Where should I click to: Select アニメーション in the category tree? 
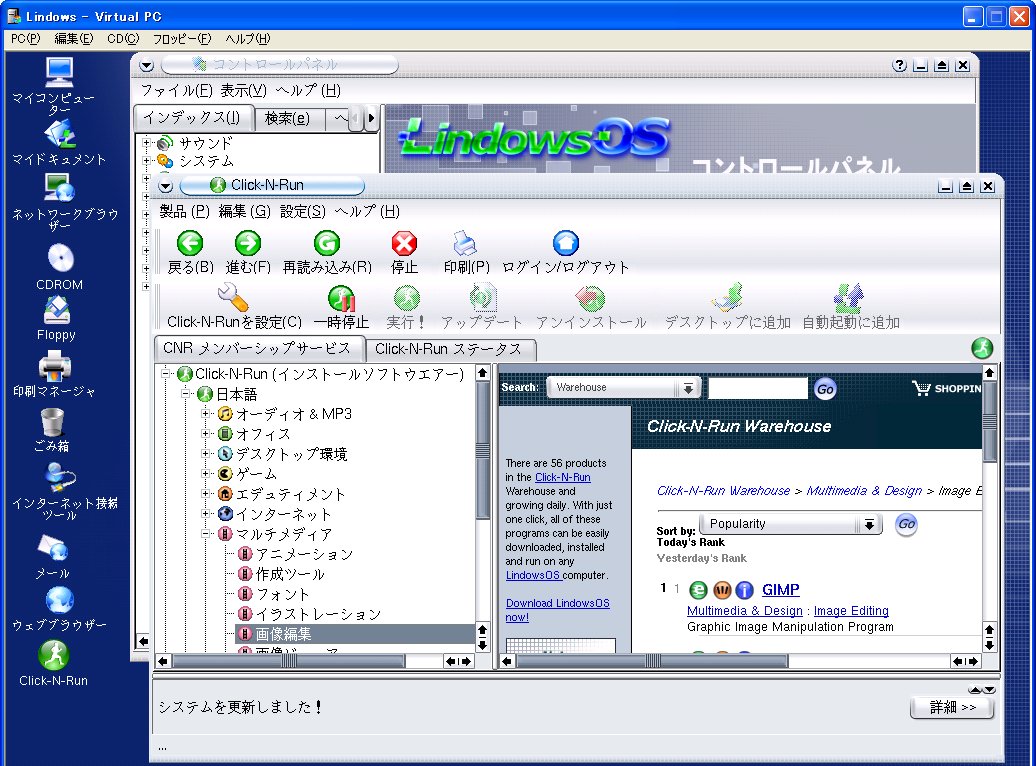[304, 554]
